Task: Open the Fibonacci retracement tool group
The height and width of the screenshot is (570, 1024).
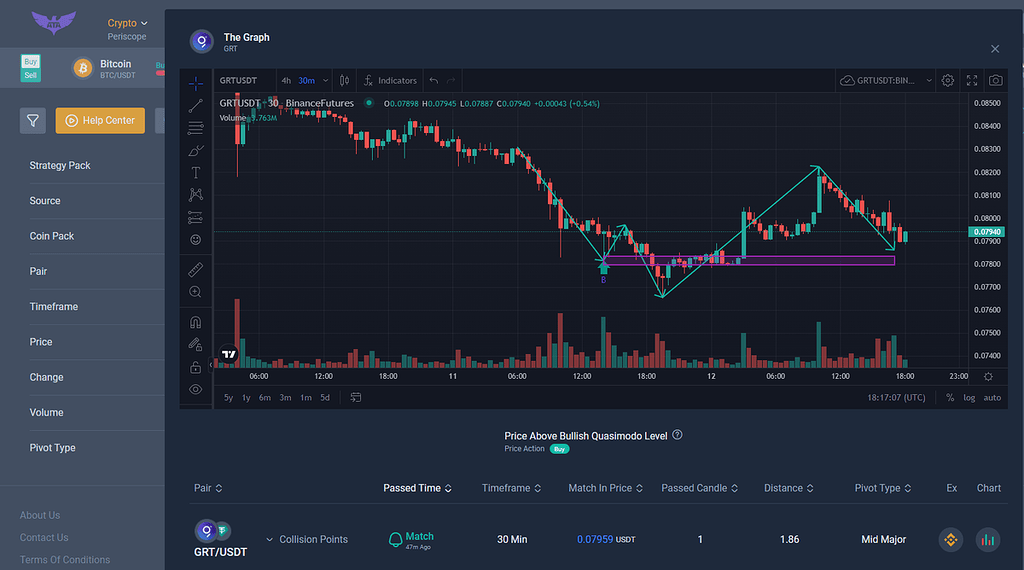Action: coord(195,128)
